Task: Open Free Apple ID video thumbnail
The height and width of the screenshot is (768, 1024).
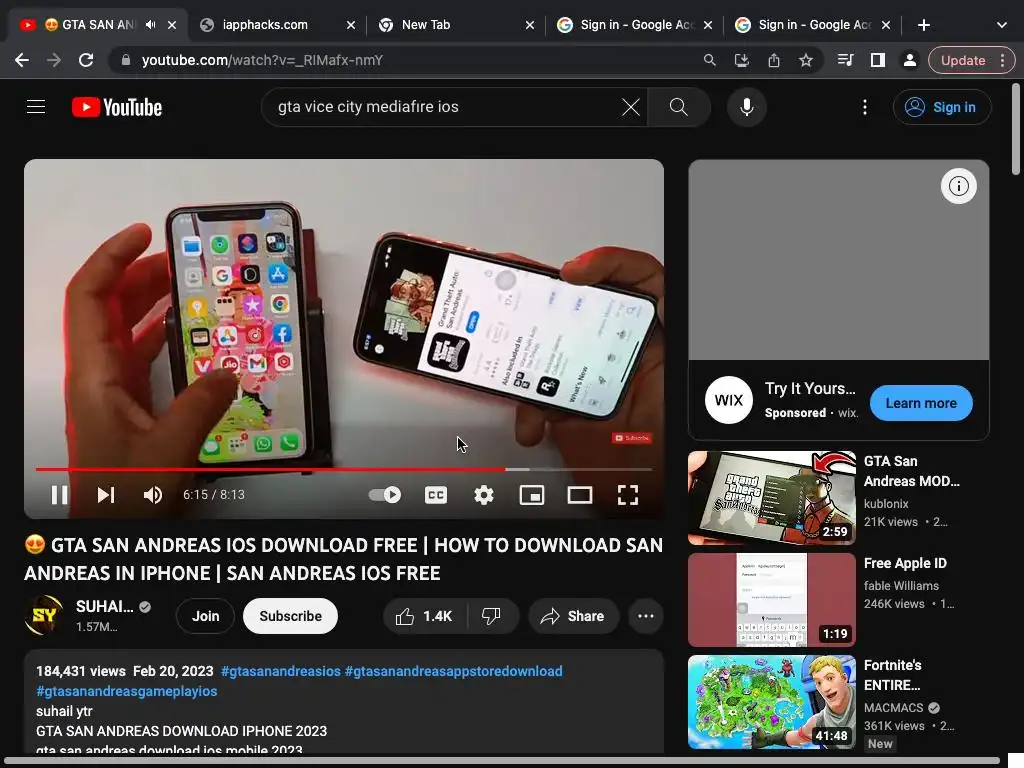Action: coord(771,600)
